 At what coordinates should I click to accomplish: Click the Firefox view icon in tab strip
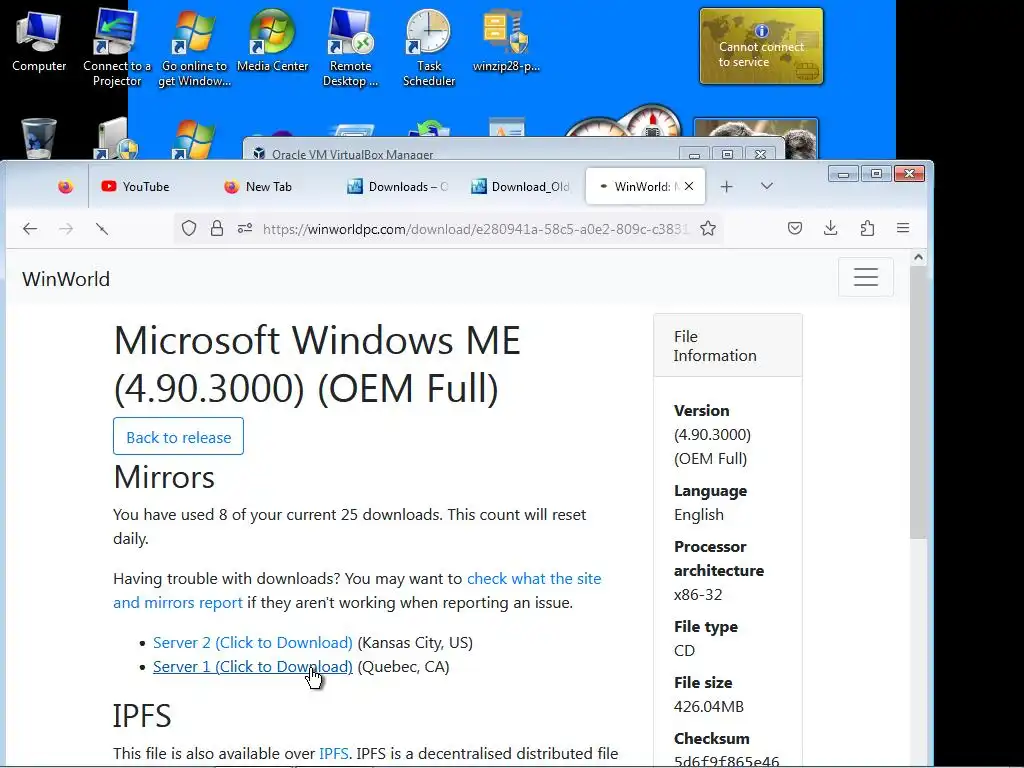[x=65, y=187]
